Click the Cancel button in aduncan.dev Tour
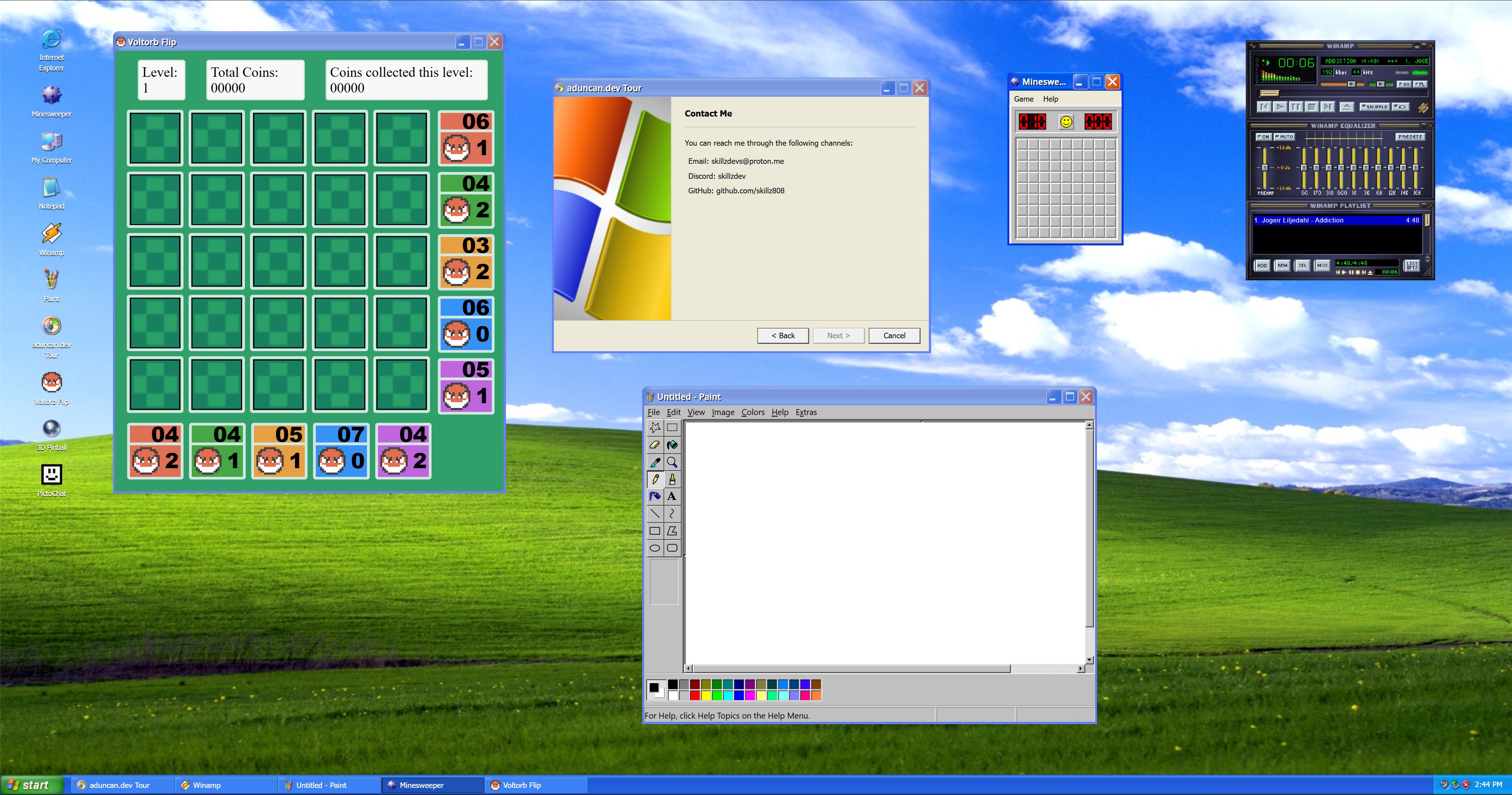The height and width of the screenshot is (795, 1512). click(894, 335)
